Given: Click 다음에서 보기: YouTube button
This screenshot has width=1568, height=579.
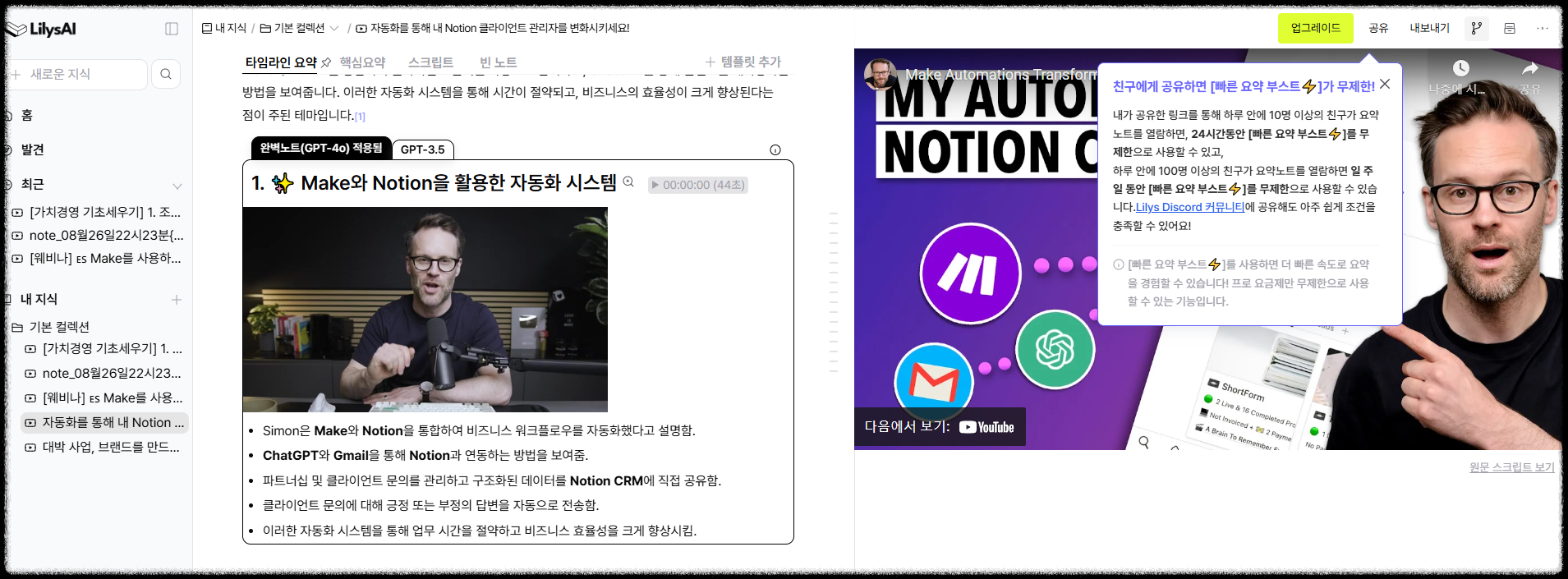Looking at the screenshot, I should pyautogui.click(x=940, y=427).
